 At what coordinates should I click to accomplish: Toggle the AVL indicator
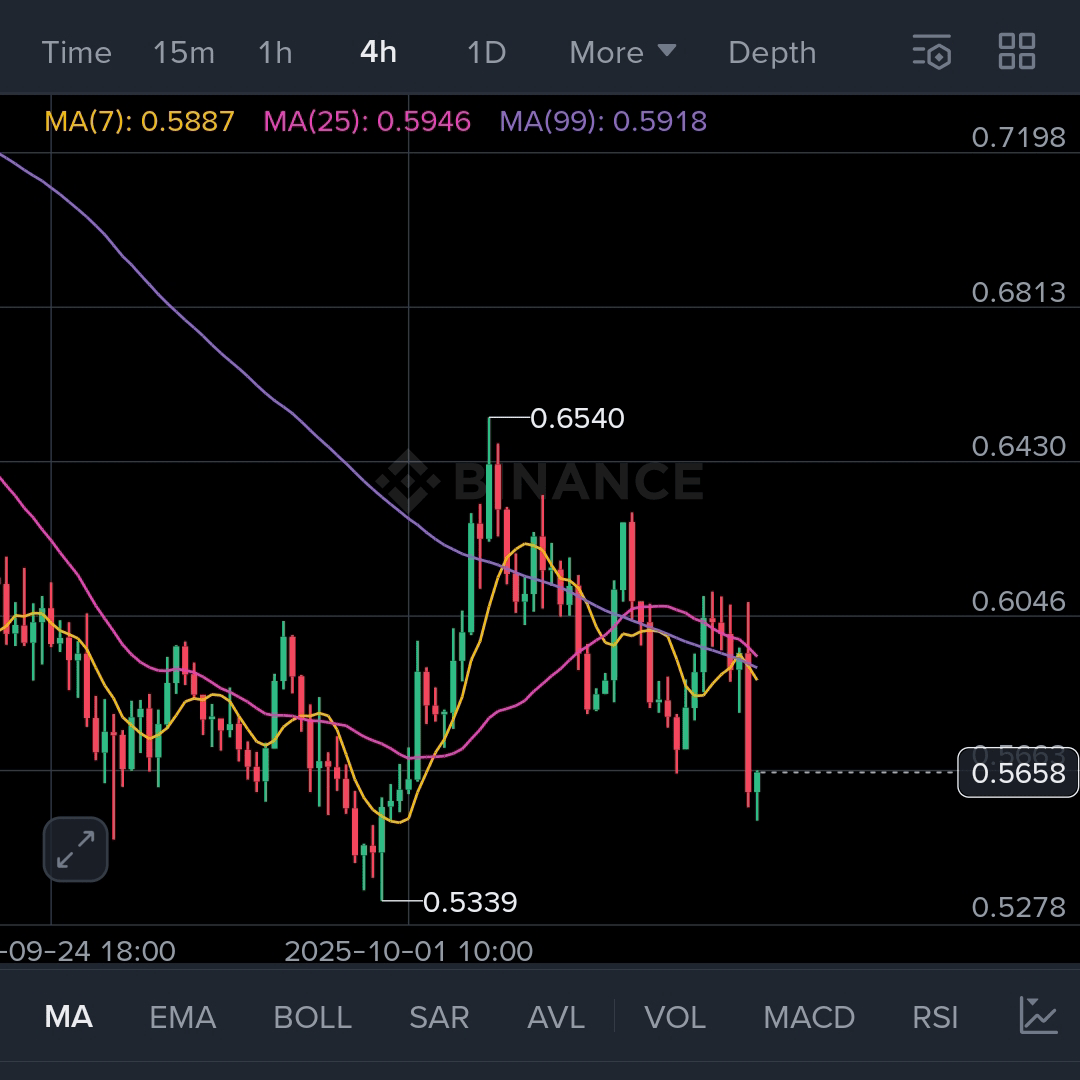pos(556,1017)
